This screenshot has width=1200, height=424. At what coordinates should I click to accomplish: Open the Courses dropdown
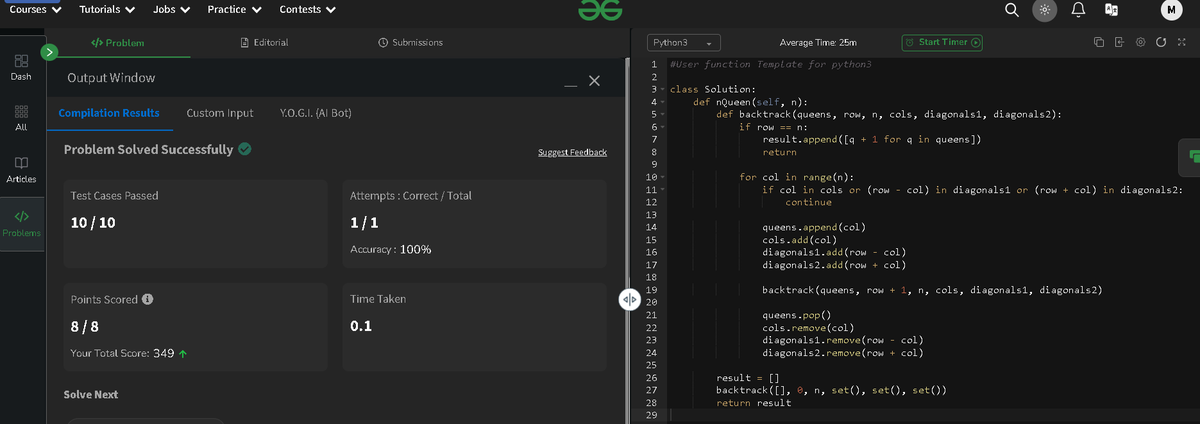point(35,9)
